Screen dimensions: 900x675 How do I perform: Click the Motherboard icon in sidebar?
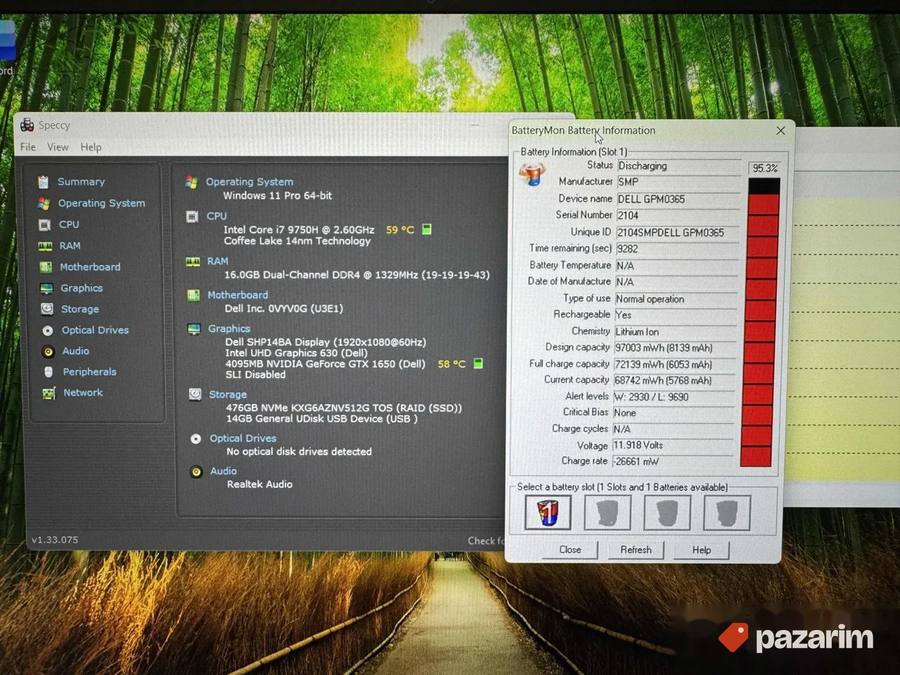click(x=46, y=267)
